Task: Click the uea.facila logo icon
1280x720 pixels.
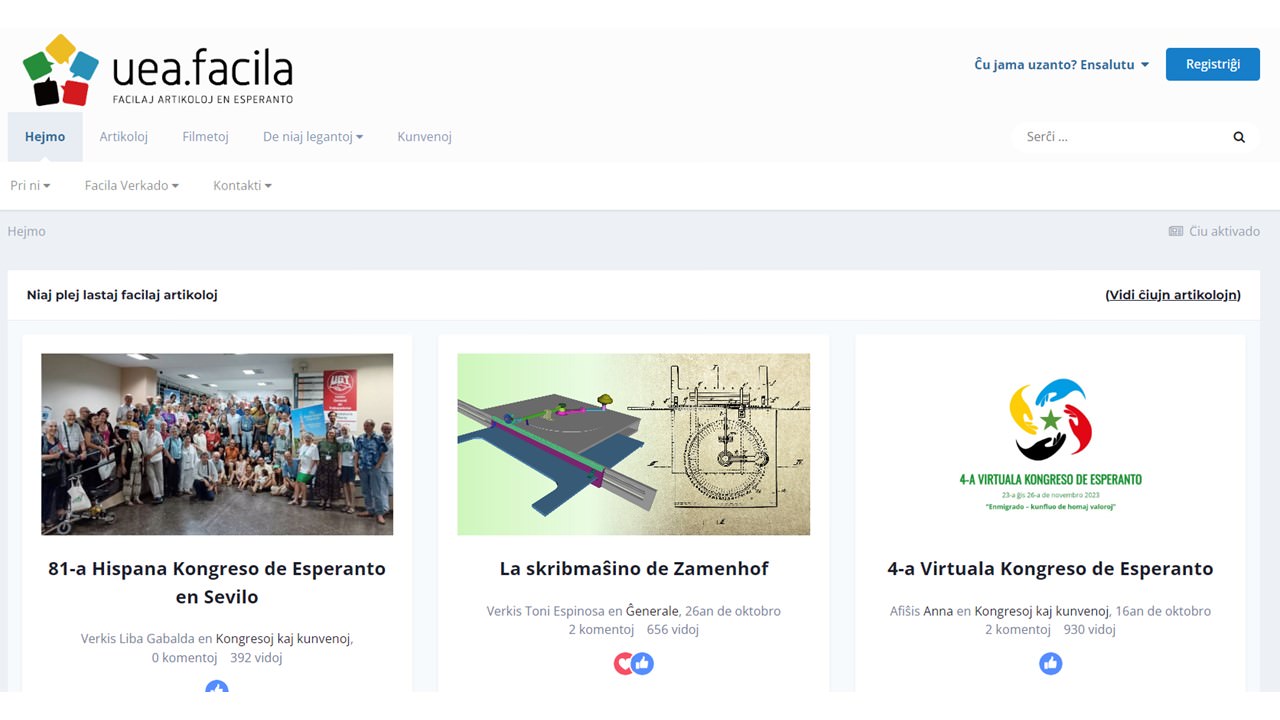Action: pyautogui.click(x=60, y=70)
